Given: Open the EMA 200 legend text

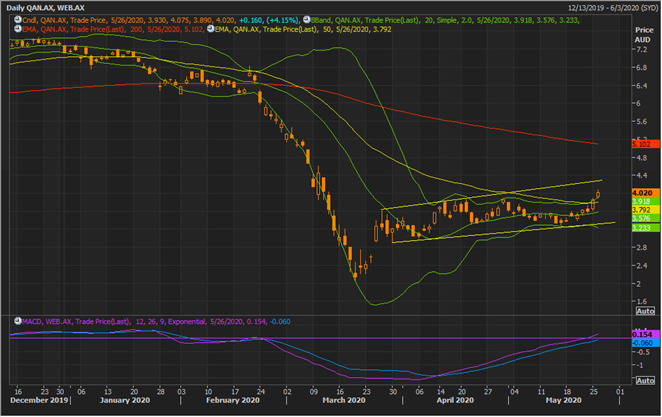Looking at the screenshot, I should (114, 29).
